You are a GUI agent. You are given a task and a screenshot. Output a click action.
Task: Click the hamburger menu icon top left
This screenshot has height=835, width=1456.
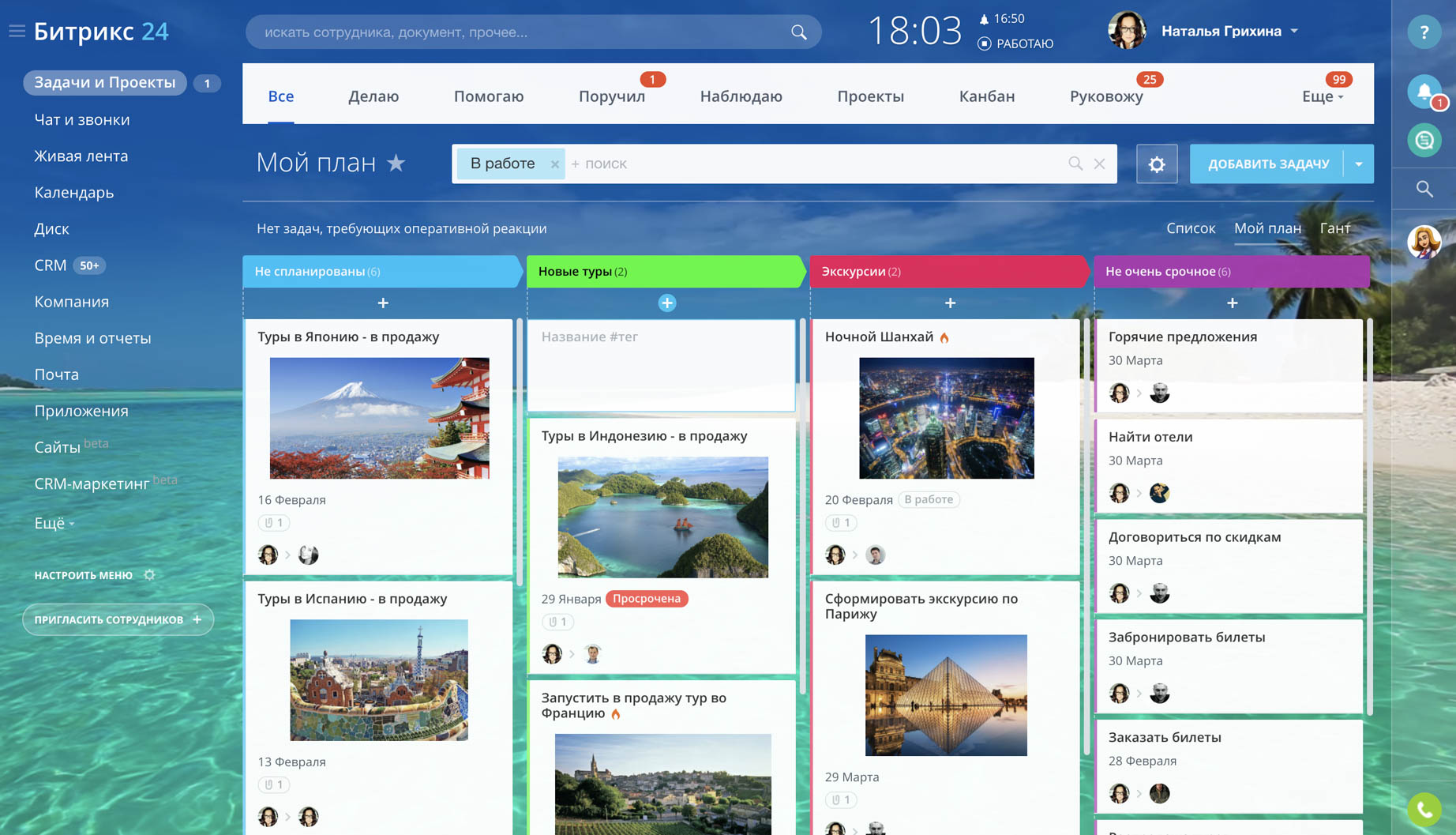pos(16,31)
